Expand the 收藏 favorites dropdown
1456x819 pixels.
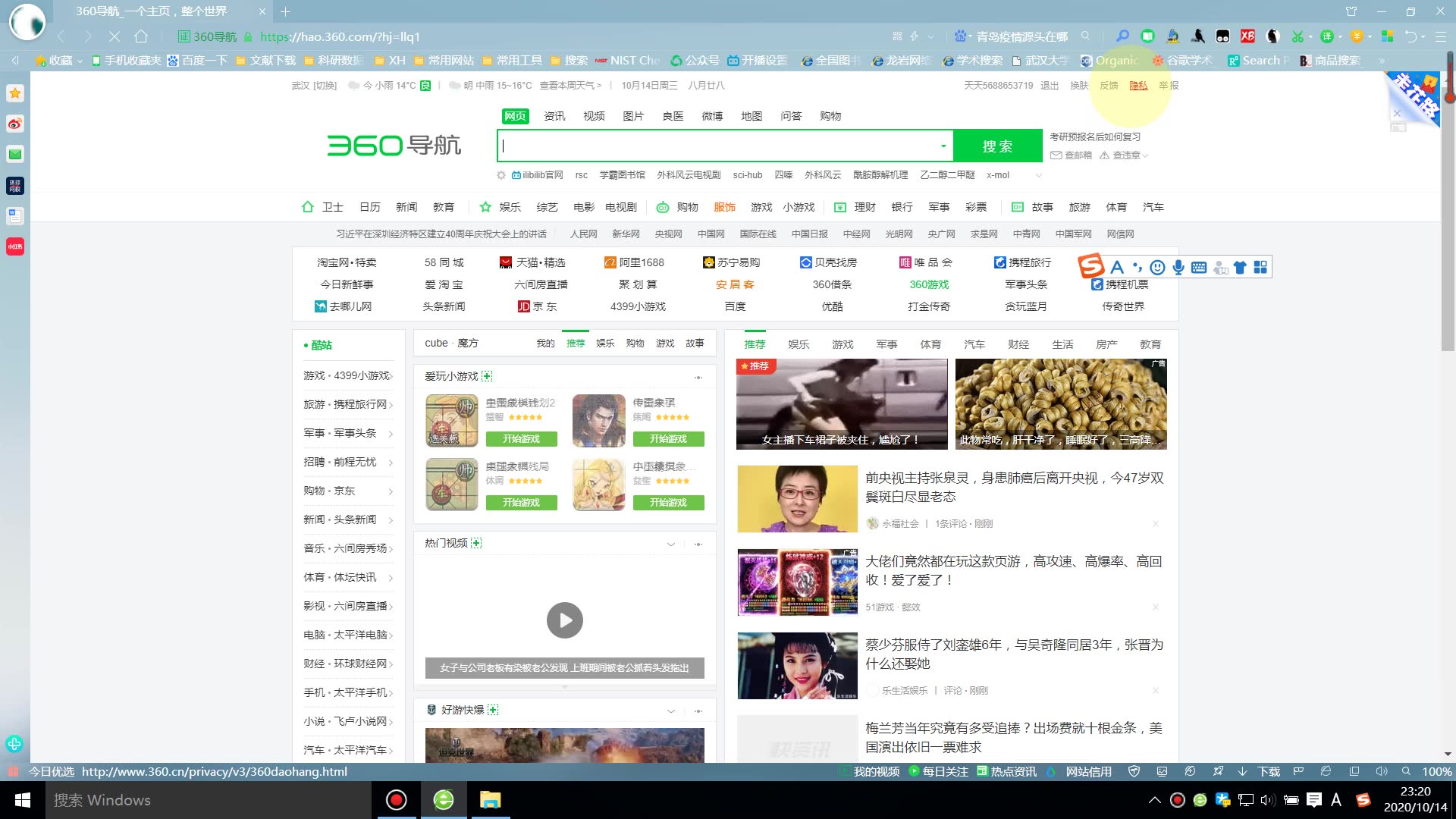click(x=80, y=61)
